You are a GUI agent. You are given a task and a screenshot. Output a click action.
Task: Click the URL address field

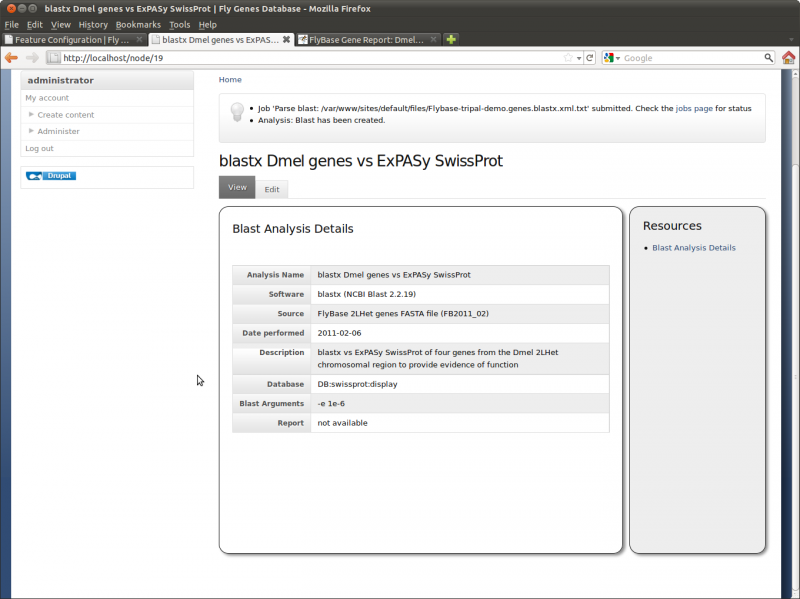click(311, 58)
